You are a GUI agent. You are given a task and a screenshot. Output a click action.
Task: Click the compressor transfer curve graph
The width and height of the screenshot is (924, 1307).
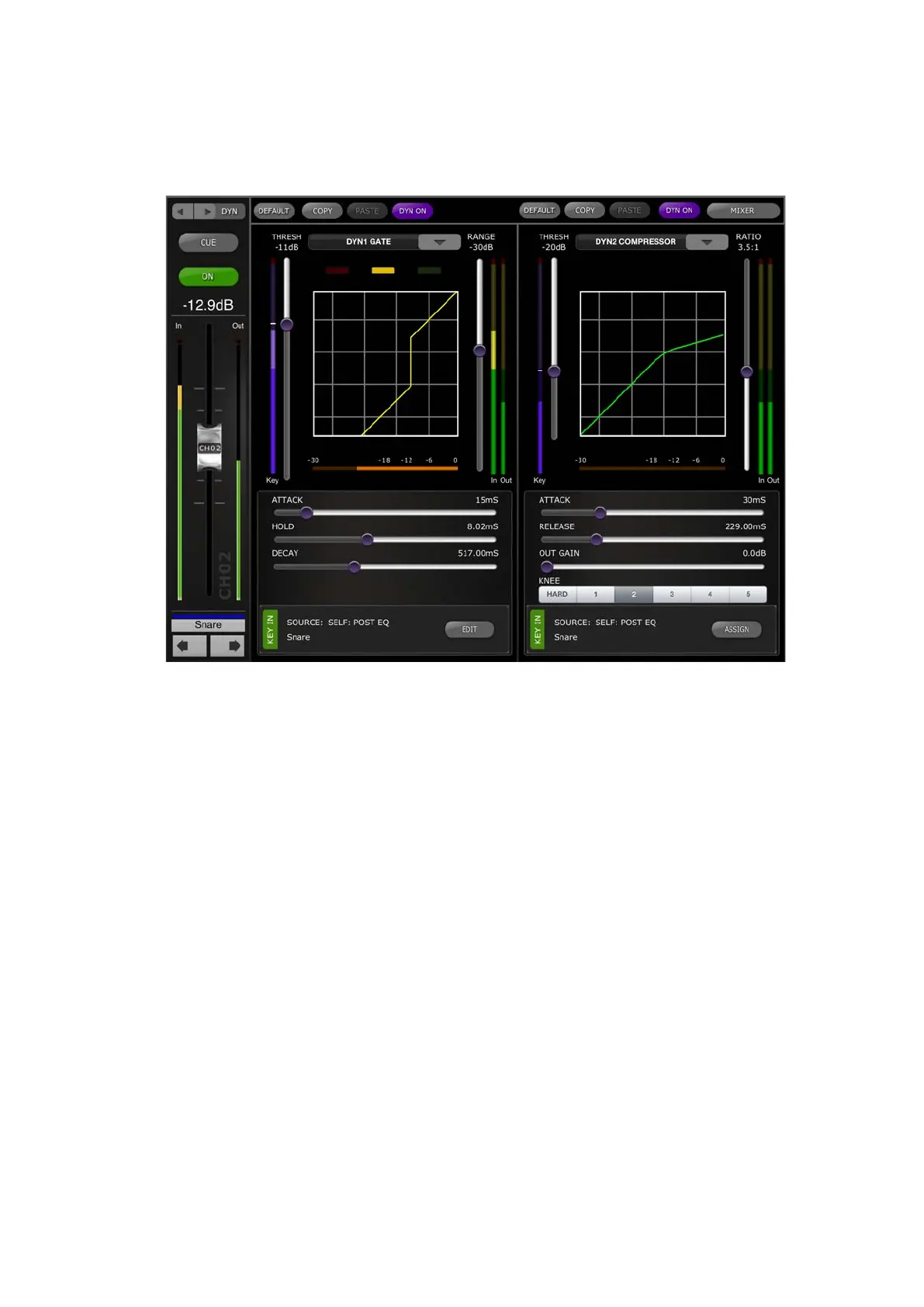pyautogui.click(x=652, y=364)
